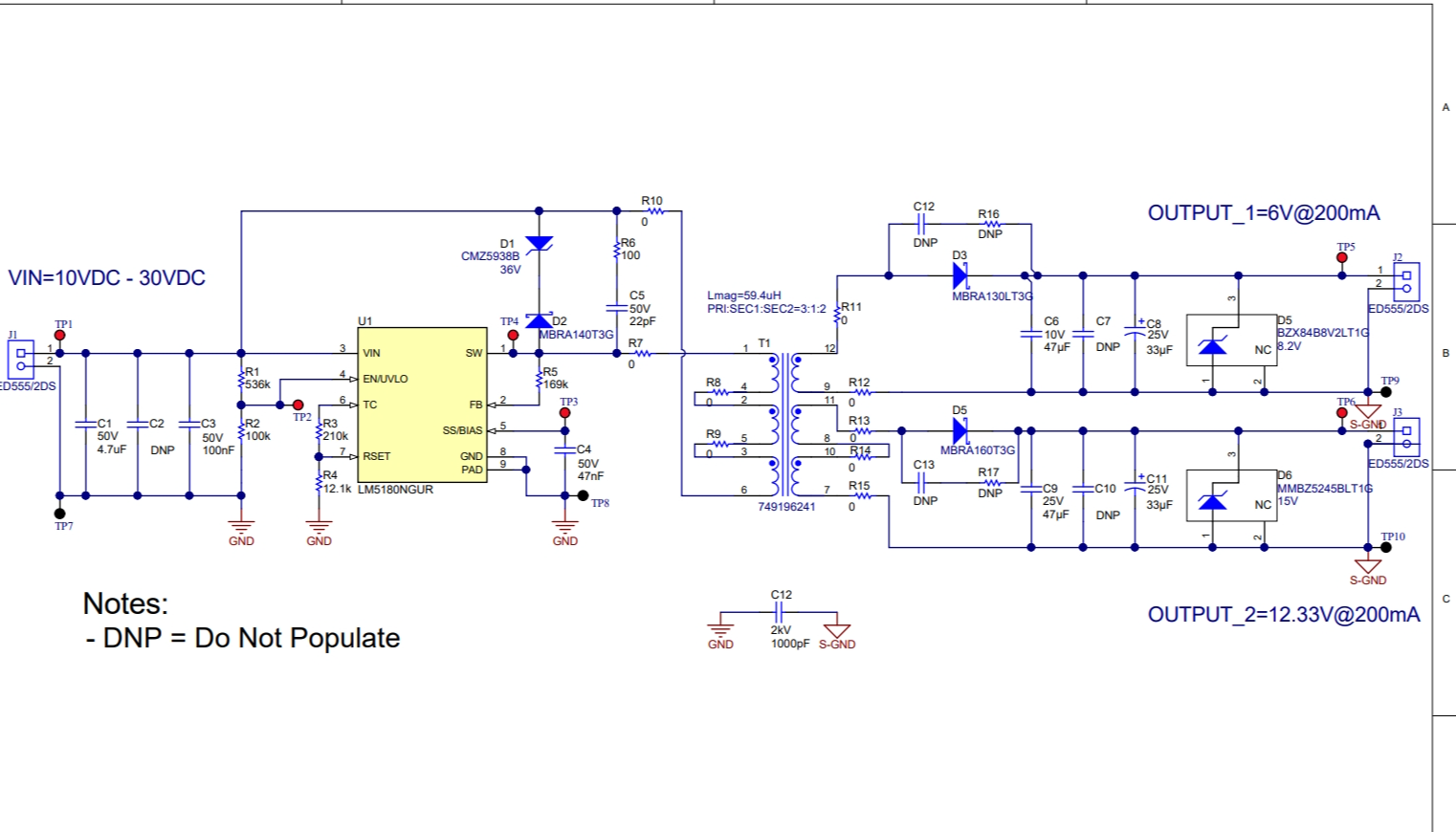The width and height of the screenshot is (1456, 832).
Task: Click the C4 47nF capacitor symbol
Action: coord(565,449)
